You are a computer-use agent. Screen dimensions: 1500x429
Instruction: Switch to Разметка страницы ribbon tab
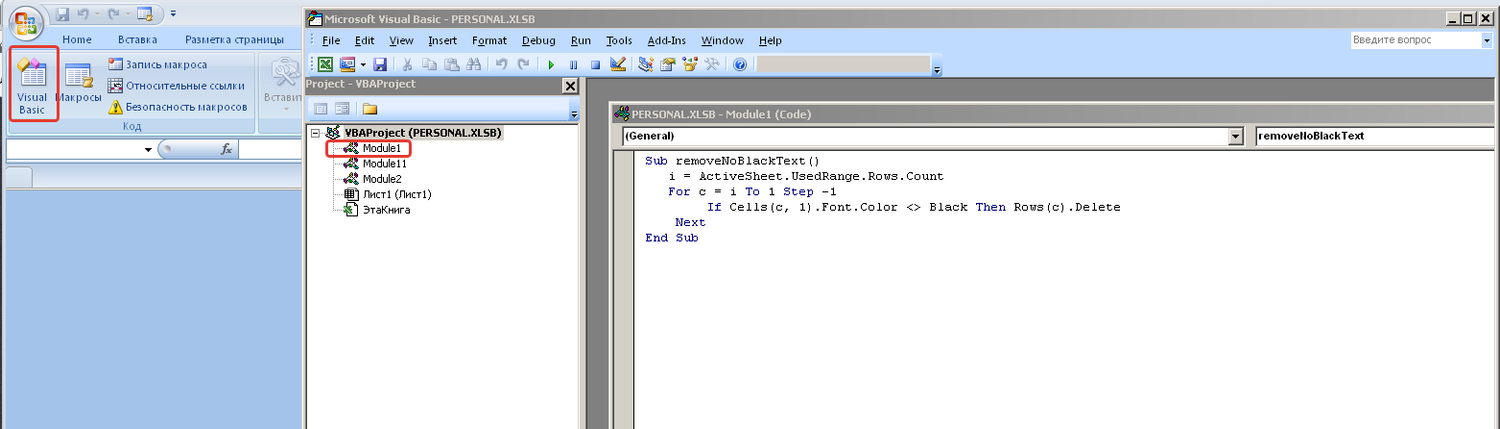pos(234,40)
